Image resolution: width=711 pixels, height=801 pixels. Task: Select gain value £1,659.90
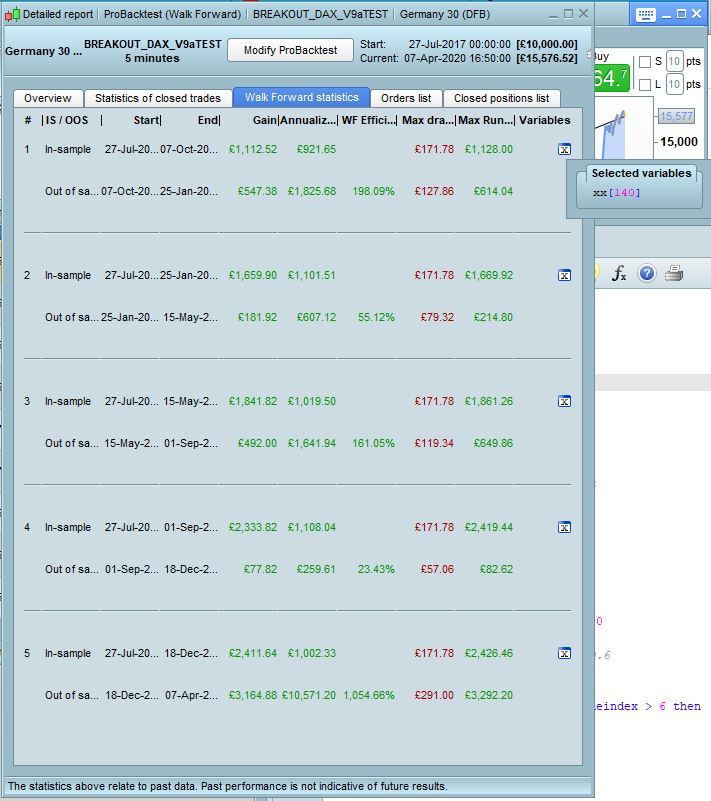tap(252, 275)
